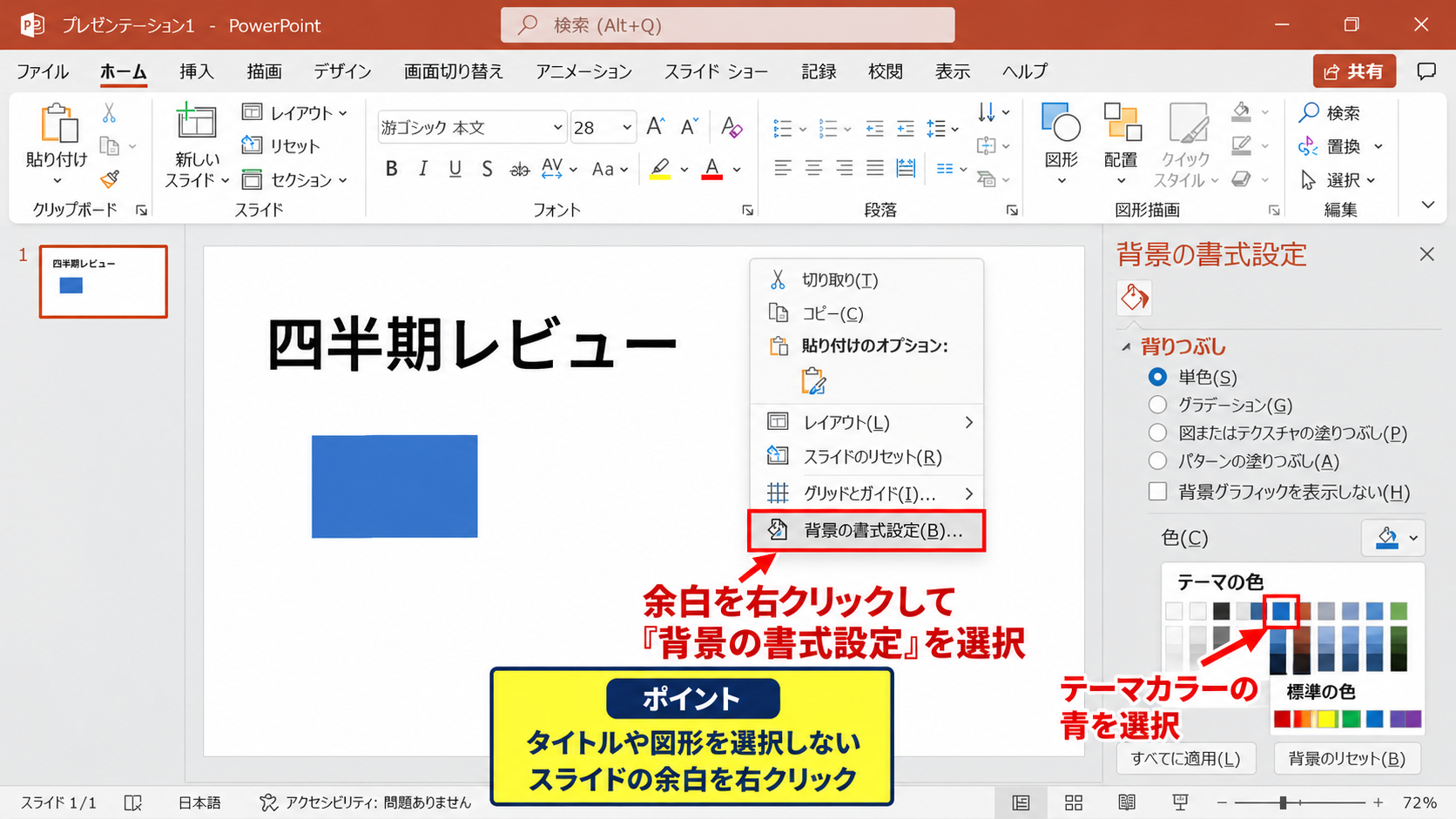Check 背景グラフィックを表示しない(H) checkbox

[x=1157, y=492]
